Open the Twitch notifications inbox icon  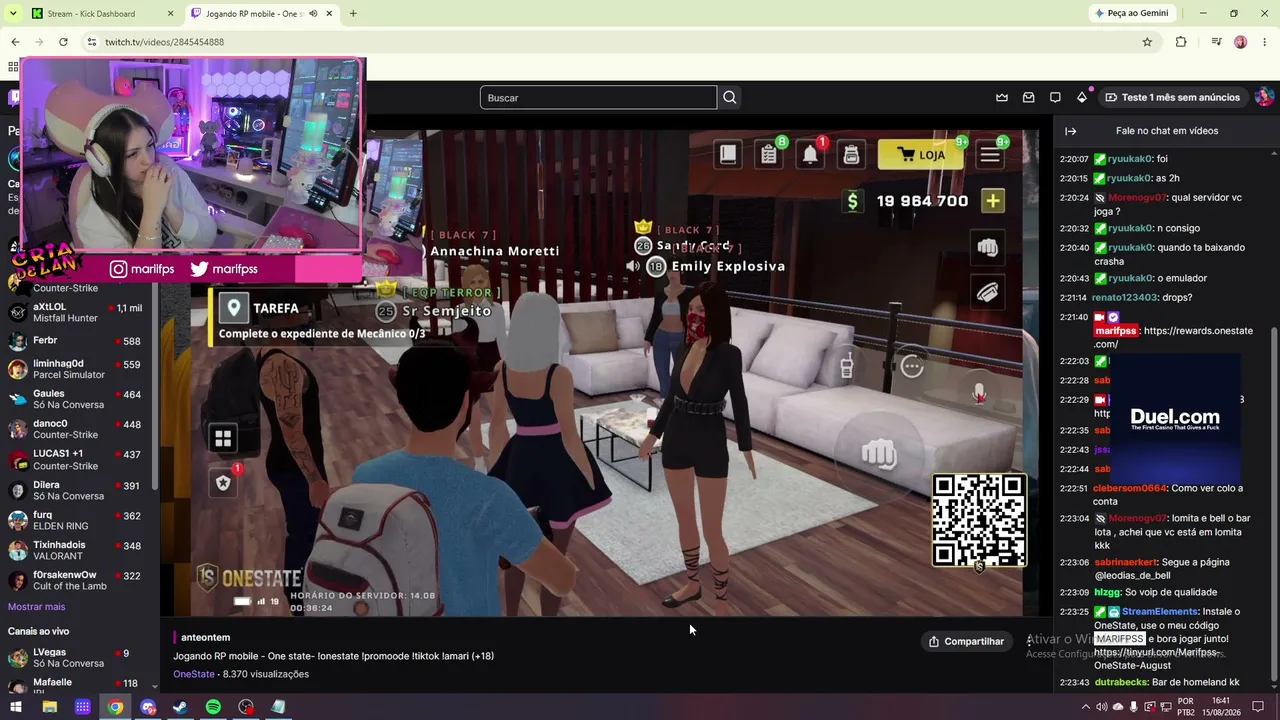point(1028,97)
